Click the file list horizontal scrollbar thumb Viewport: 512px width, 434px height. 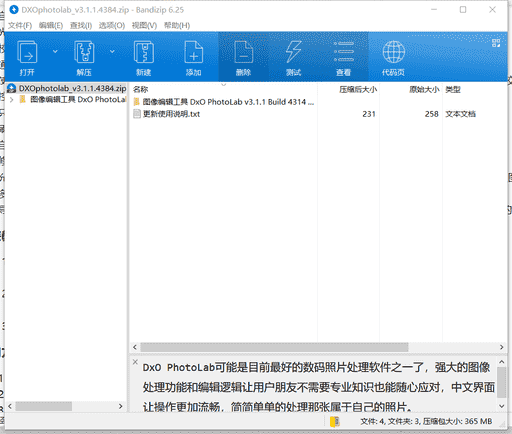[274, 347]
